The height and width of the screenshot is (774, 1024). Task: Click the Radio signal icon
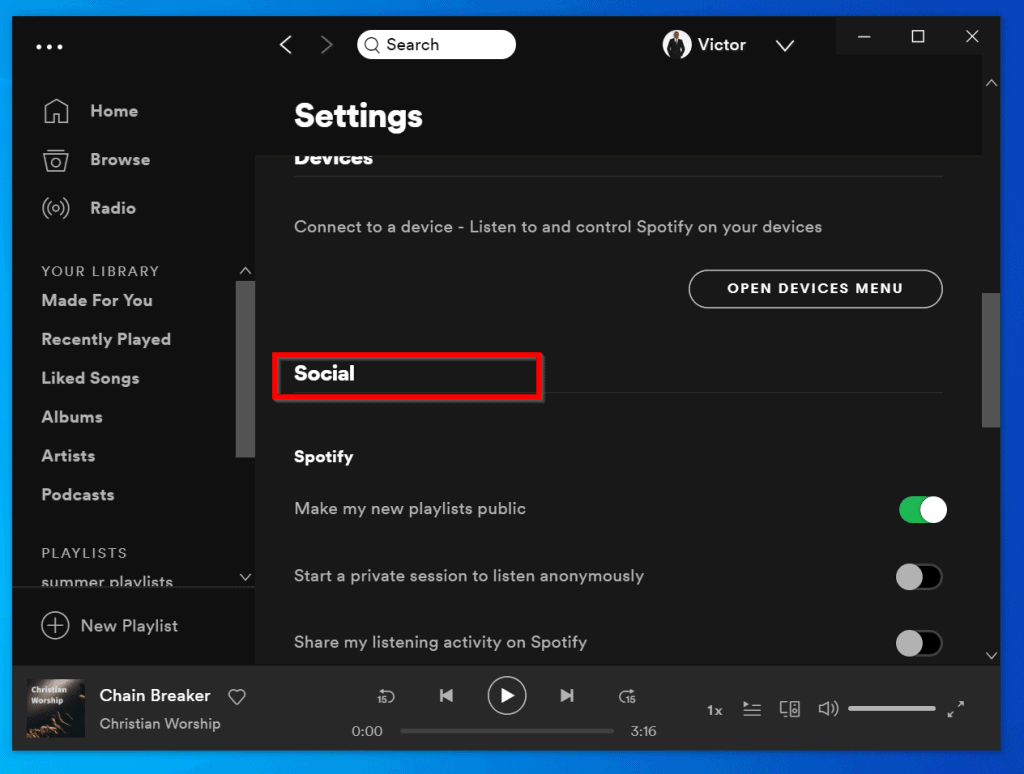tap(56, 208)
